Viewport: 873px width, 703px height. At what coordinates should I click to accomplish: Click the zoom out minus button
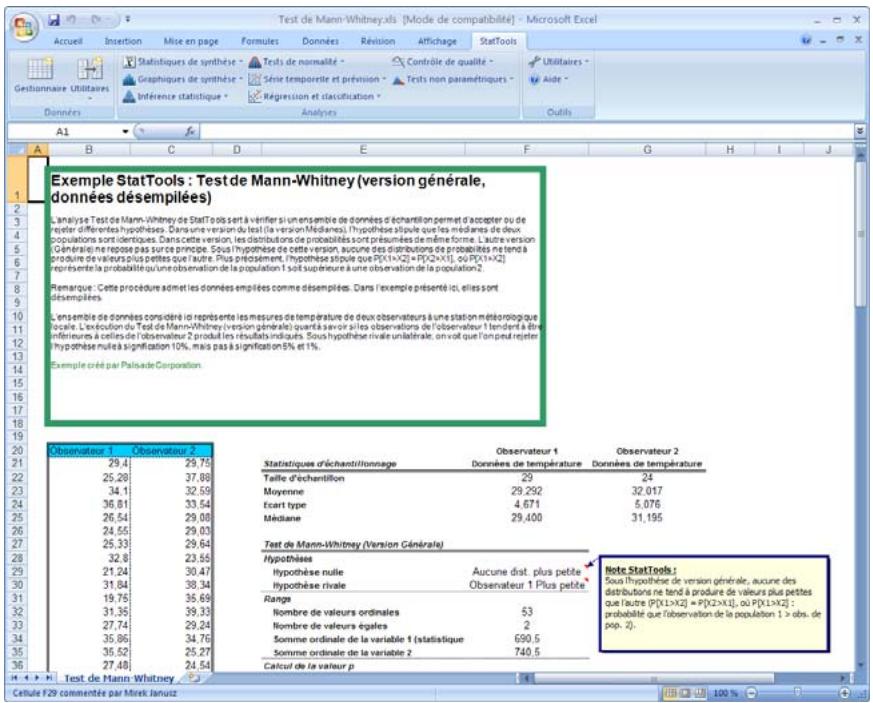click(x=749, y=692)
